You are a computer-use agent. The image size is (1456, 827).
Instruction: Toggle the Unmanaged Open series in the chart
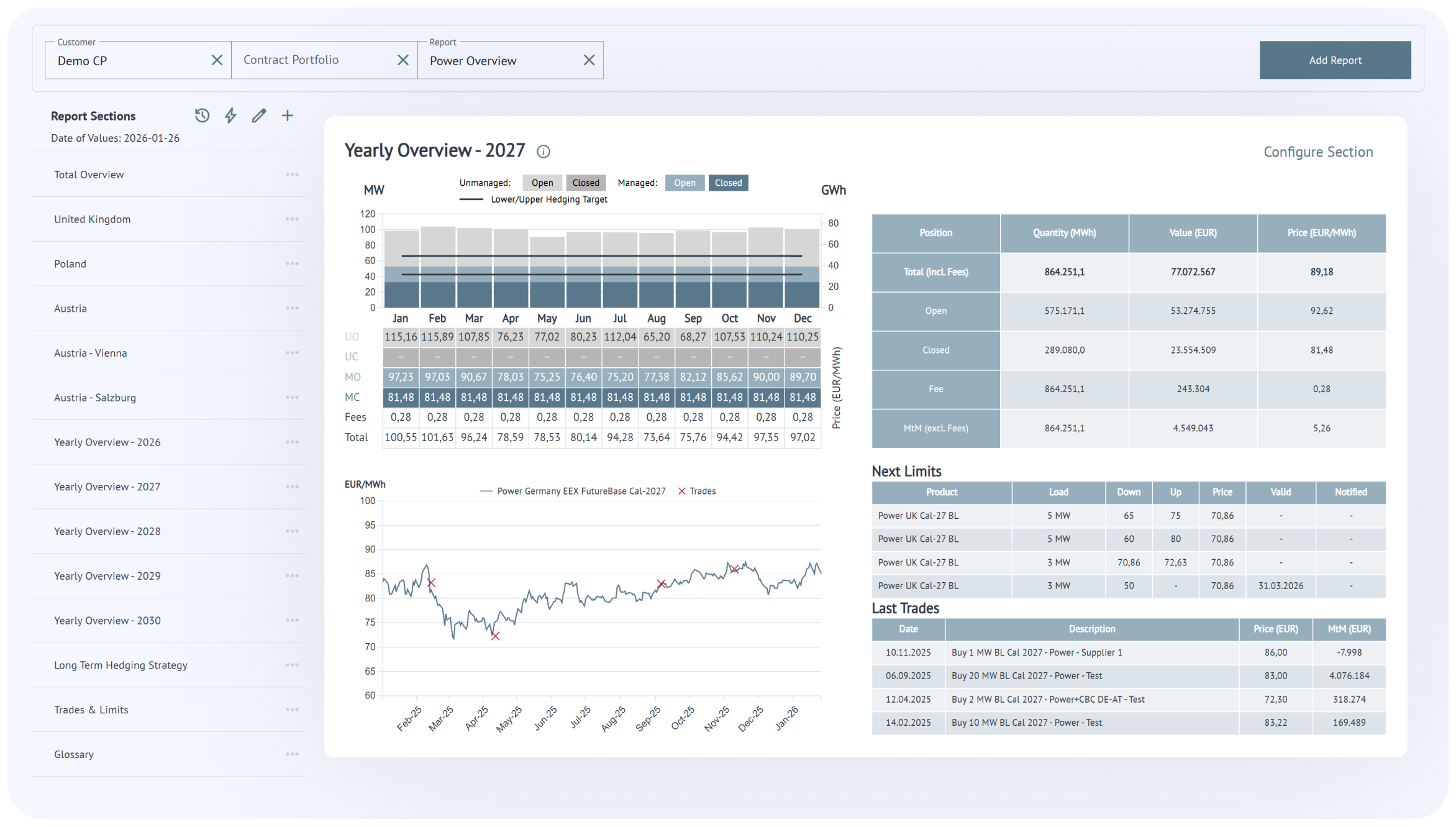[542, 182]
